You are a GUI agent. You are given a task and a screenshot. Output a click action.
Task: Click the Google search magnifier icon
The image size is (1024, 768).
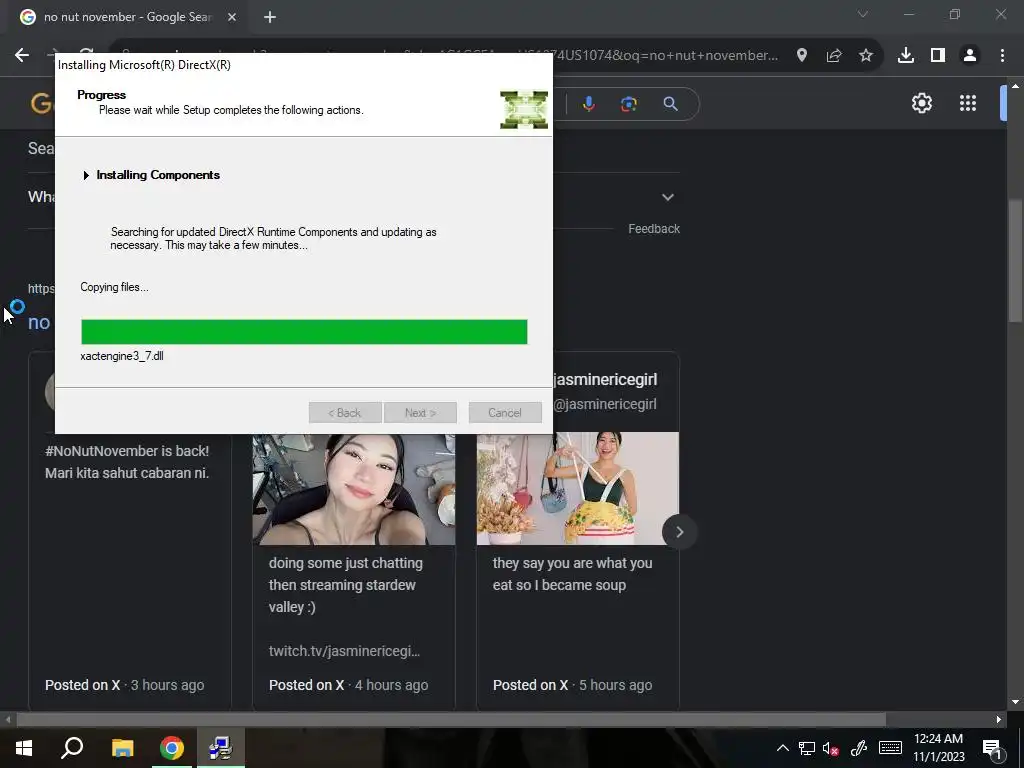point(670,104)
